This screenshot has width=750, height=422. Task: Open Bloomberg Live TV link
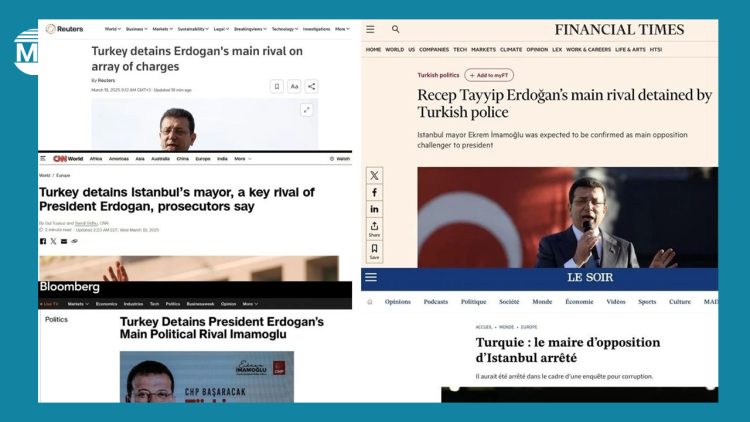click(x=49, y=304)
